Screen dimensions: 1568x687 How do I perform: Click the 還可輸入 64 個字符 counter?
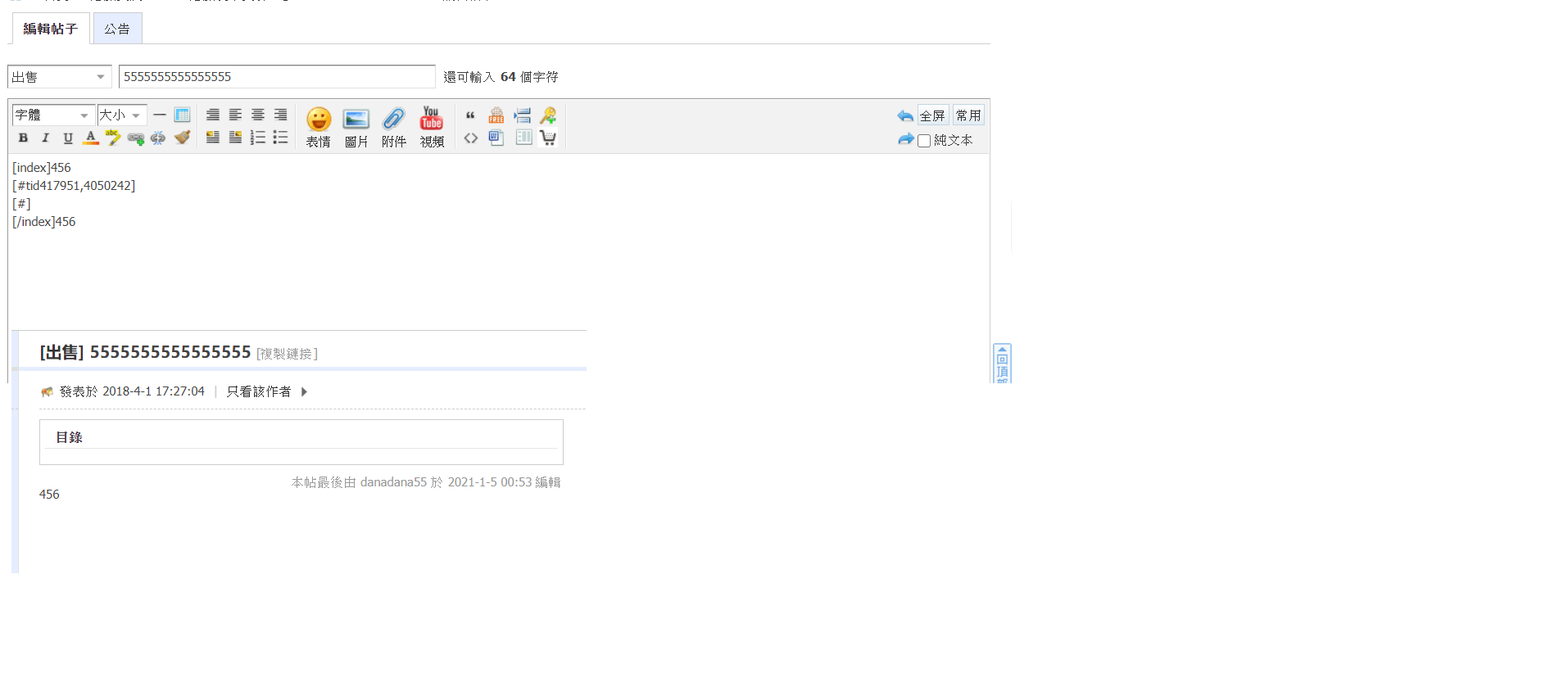click(x=501, y=77)
